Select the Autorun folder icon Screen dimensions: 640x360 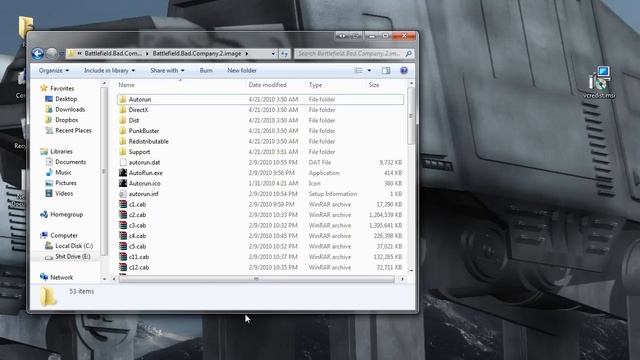[123, 99]
